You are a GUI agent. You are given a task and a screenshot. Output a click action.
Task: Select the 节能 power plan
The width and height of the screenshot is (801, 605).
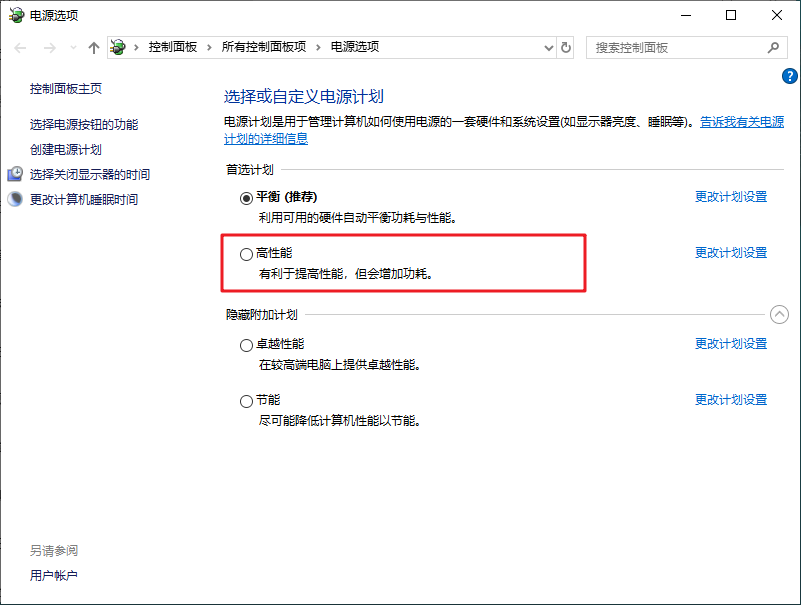[247, 401]
